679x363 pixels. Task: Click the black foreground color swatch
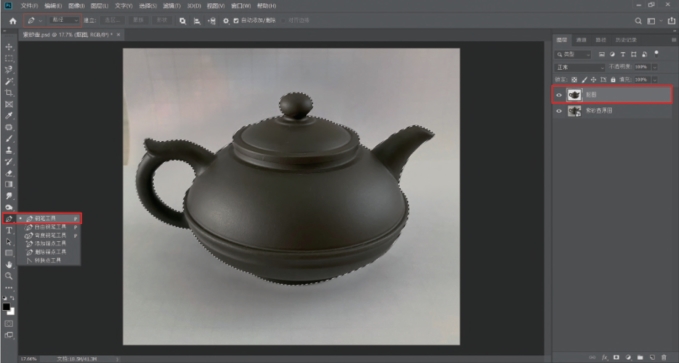pos(6,307)
